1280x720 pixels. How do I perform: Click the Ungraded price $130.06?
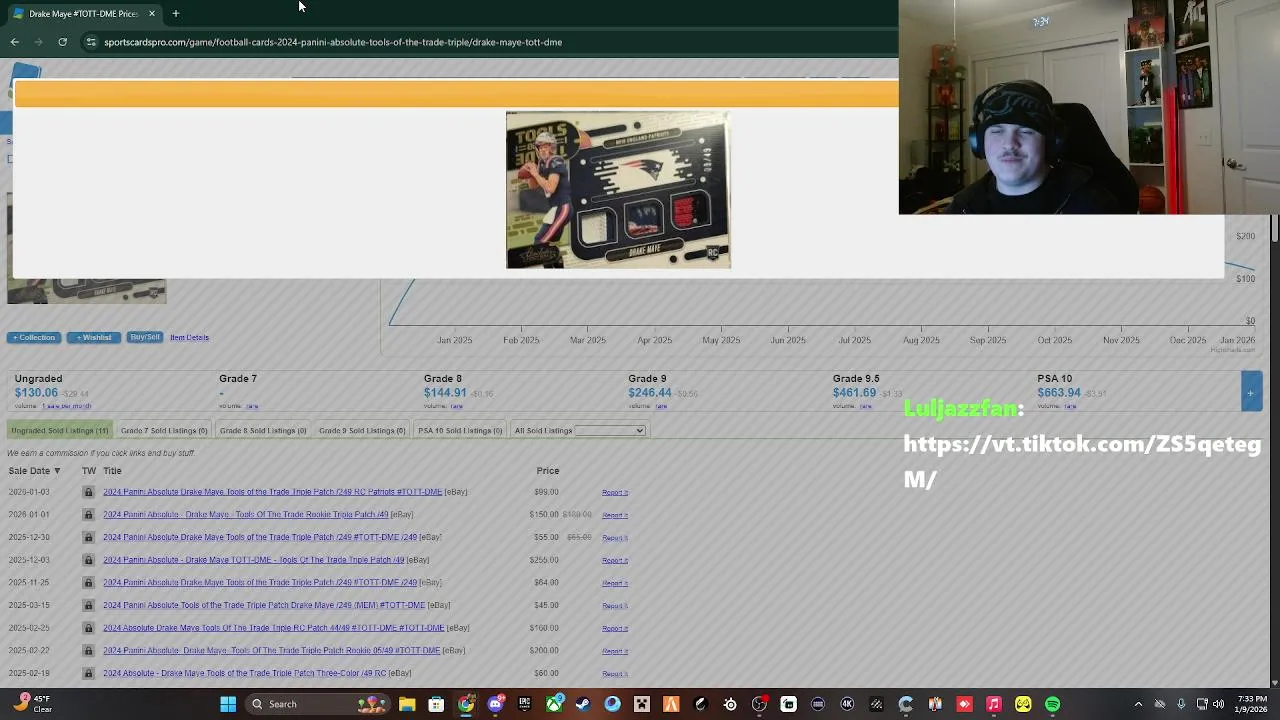coord(36,393)
